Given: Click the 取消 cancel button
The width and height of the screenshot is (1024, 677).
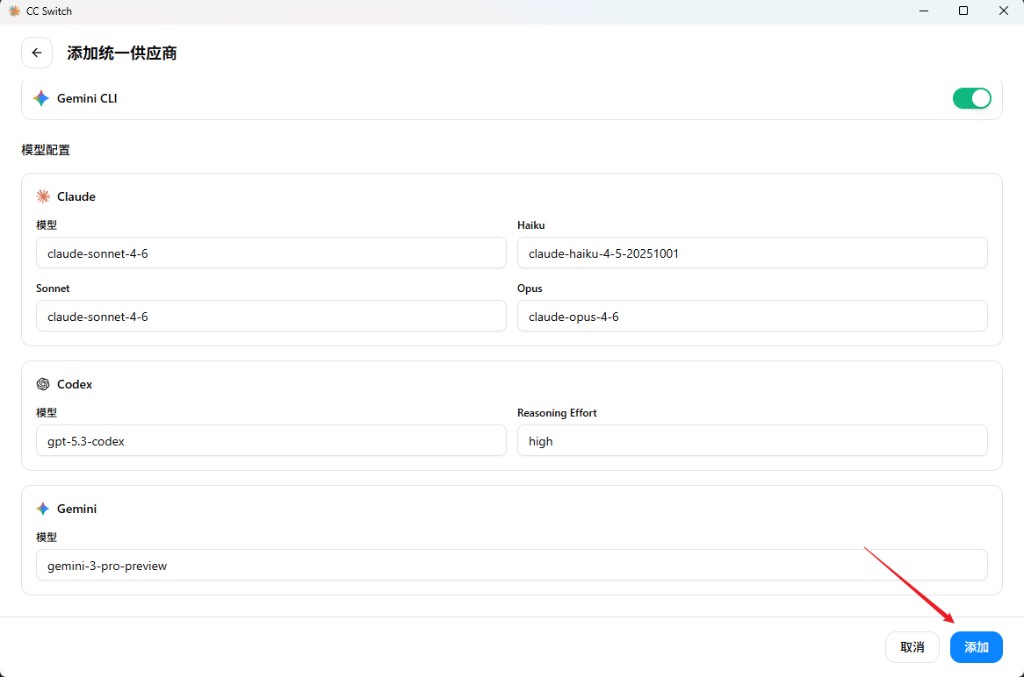Looking at the screenshot, I should [x=912, y=647].
